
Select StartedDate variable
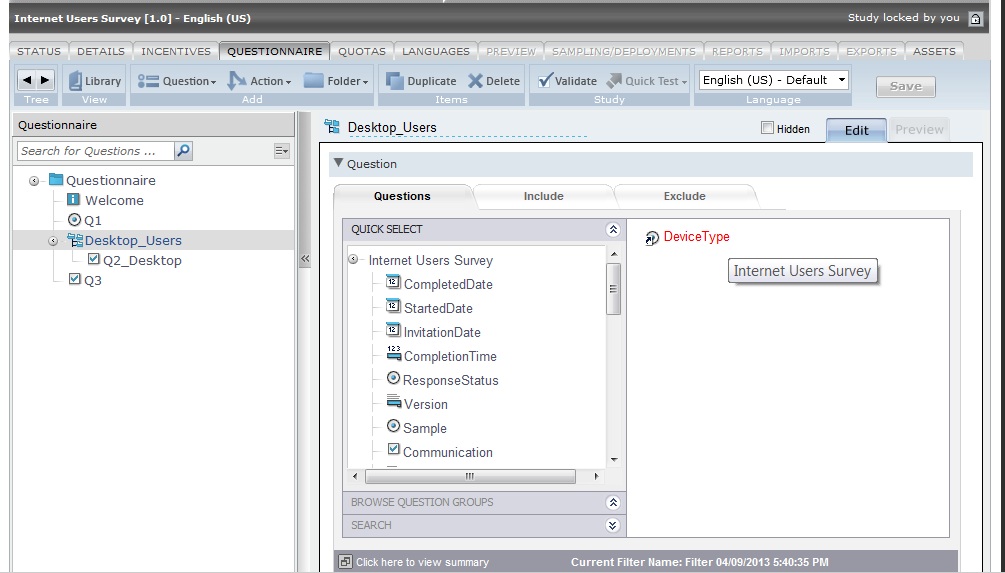(429, 308)
